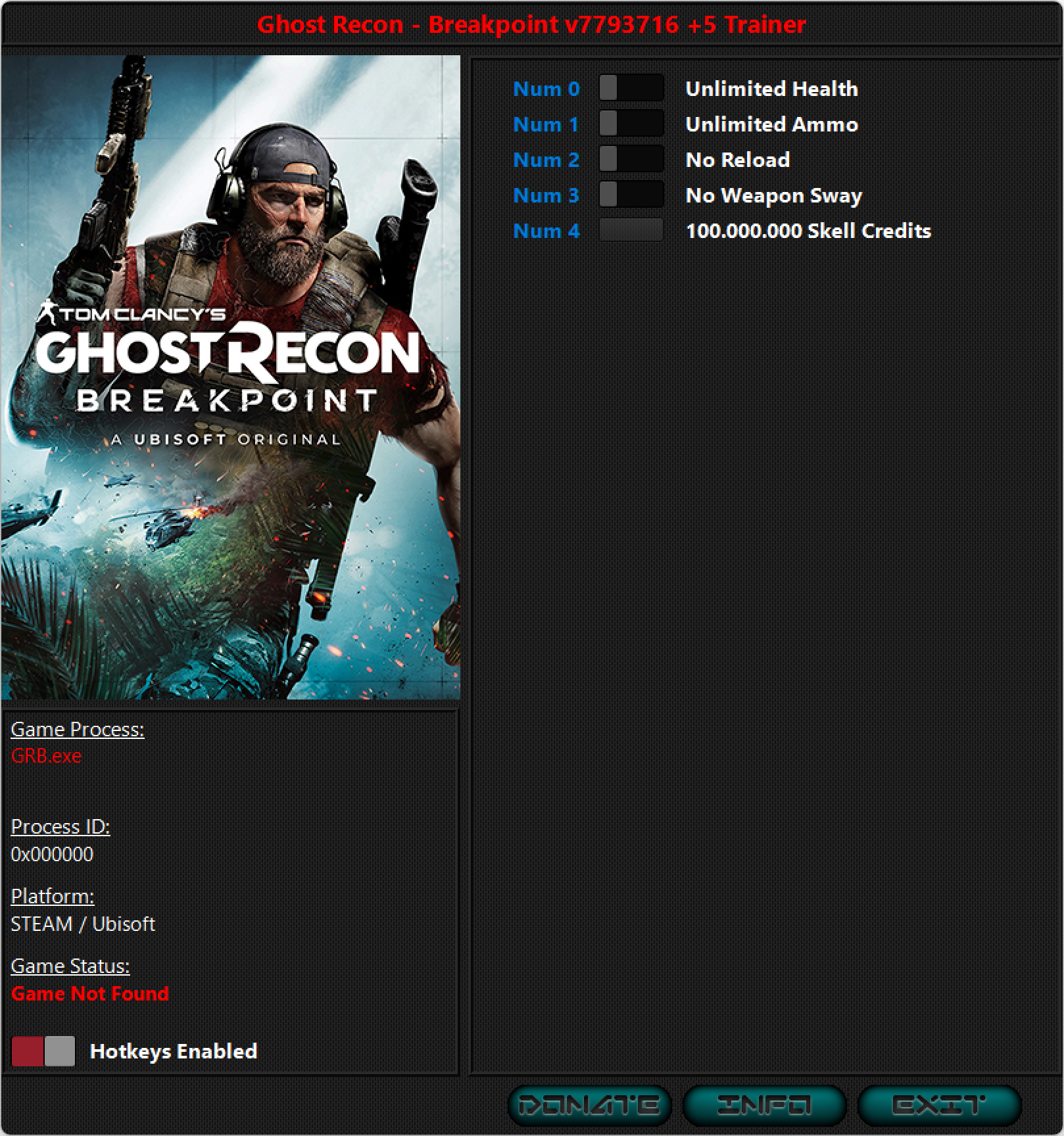
Task: Open the INFO button
Action: pos(765,1104)
